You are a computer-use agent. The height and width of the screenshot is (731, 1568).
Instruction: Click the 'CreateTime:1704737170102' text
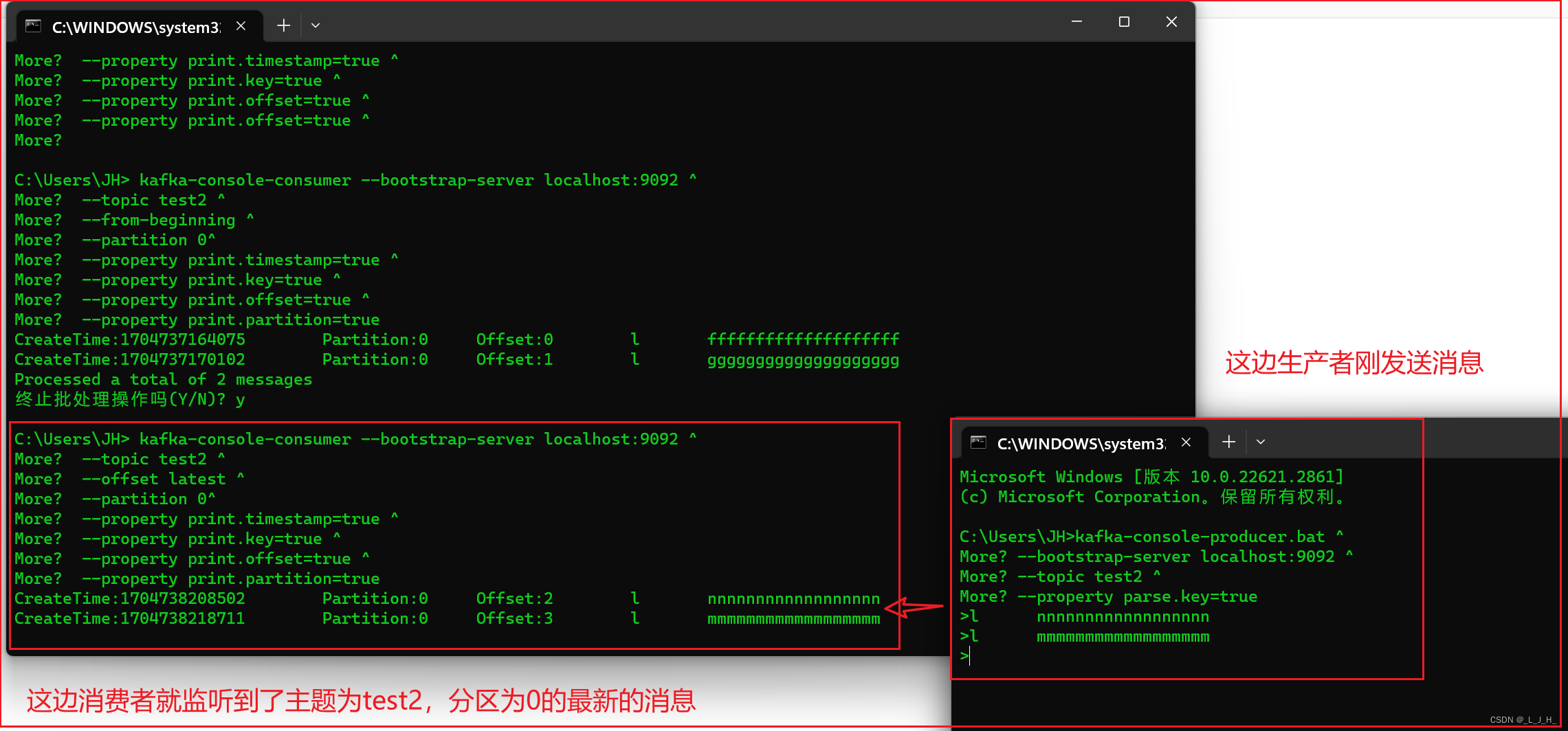point(130,359)
